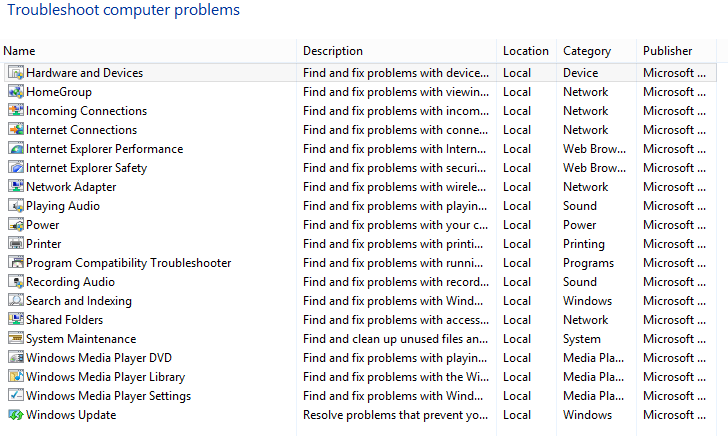Click 'Find and fix problems with wirele...' description
This screenshot has width=728, height=436.
[x=395, y=187]
